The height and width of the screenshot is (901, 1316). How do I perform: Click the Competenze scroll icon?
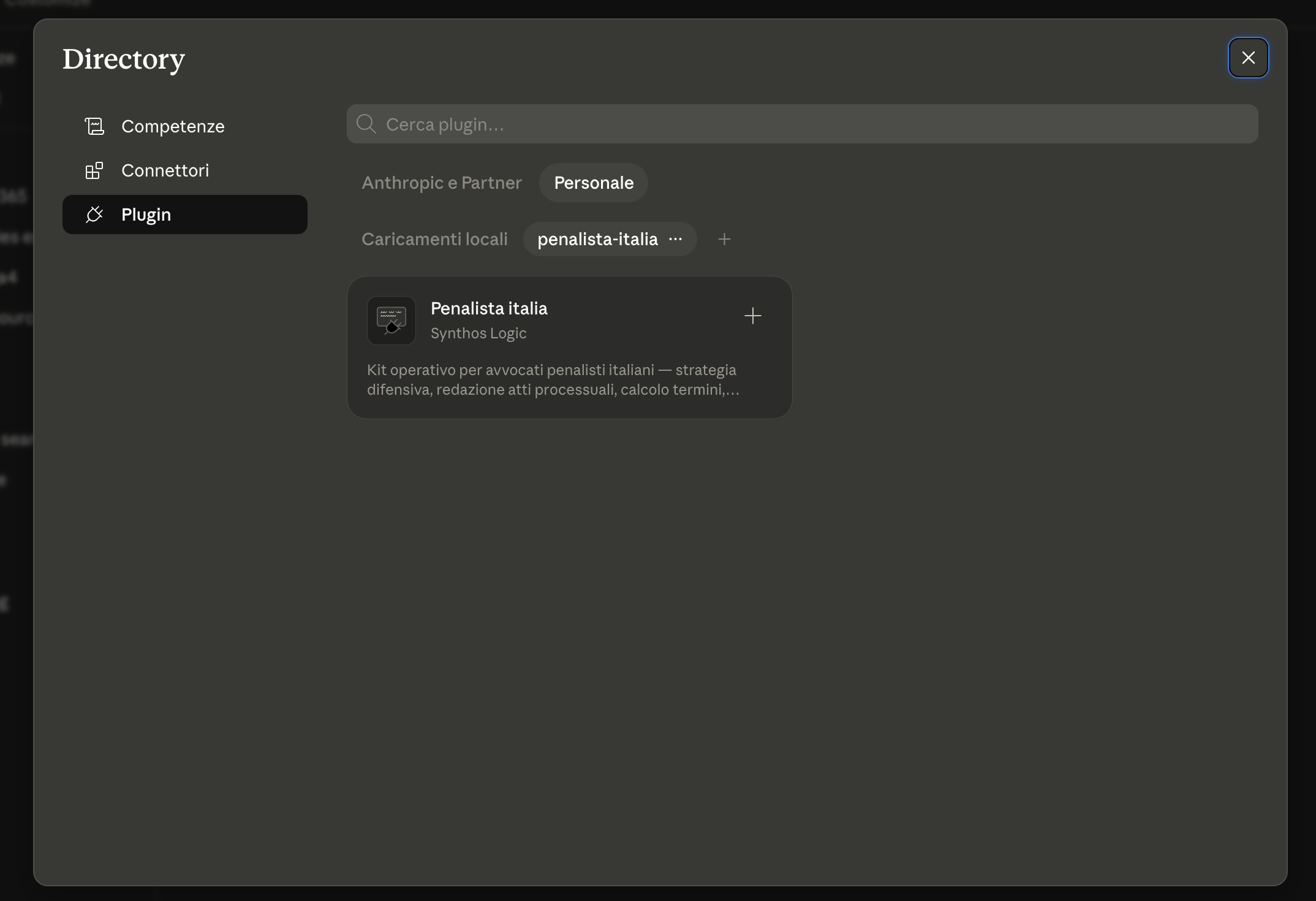point(94,126)
